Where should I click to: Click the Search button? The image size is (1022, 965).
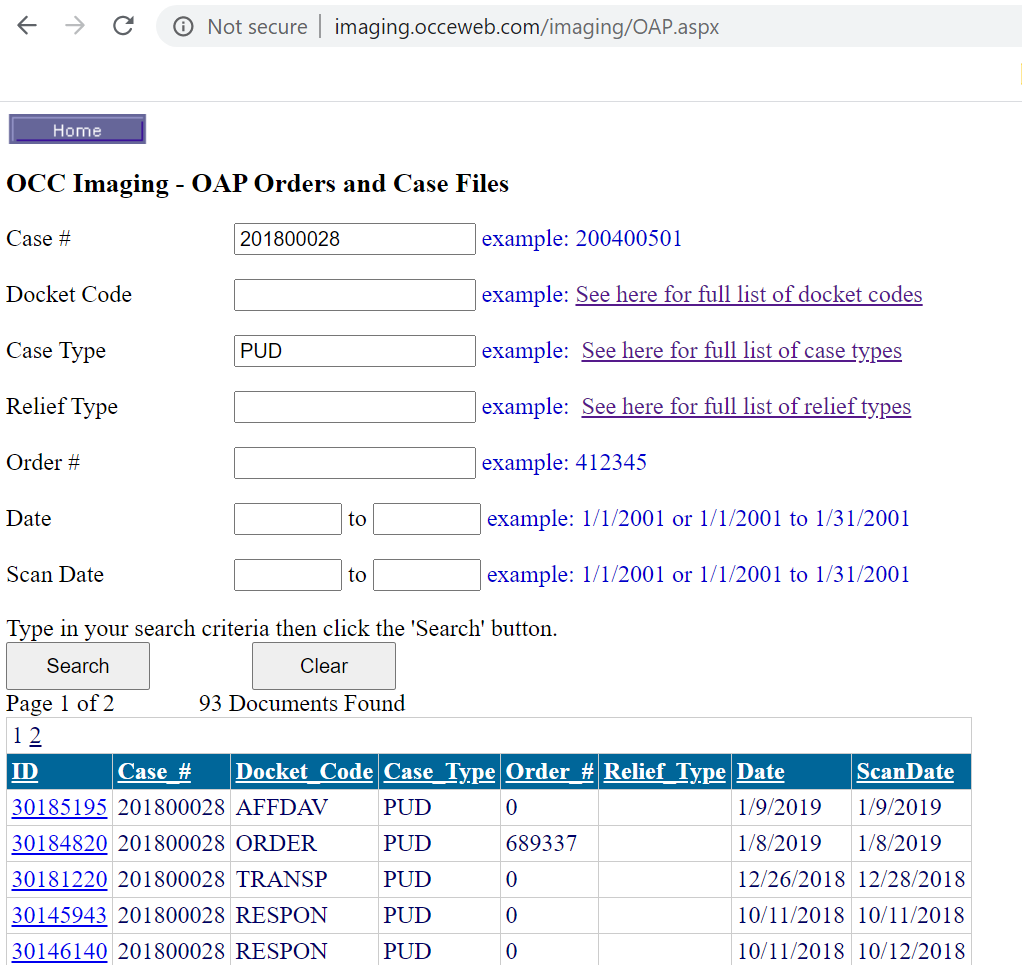pos(78,666)
